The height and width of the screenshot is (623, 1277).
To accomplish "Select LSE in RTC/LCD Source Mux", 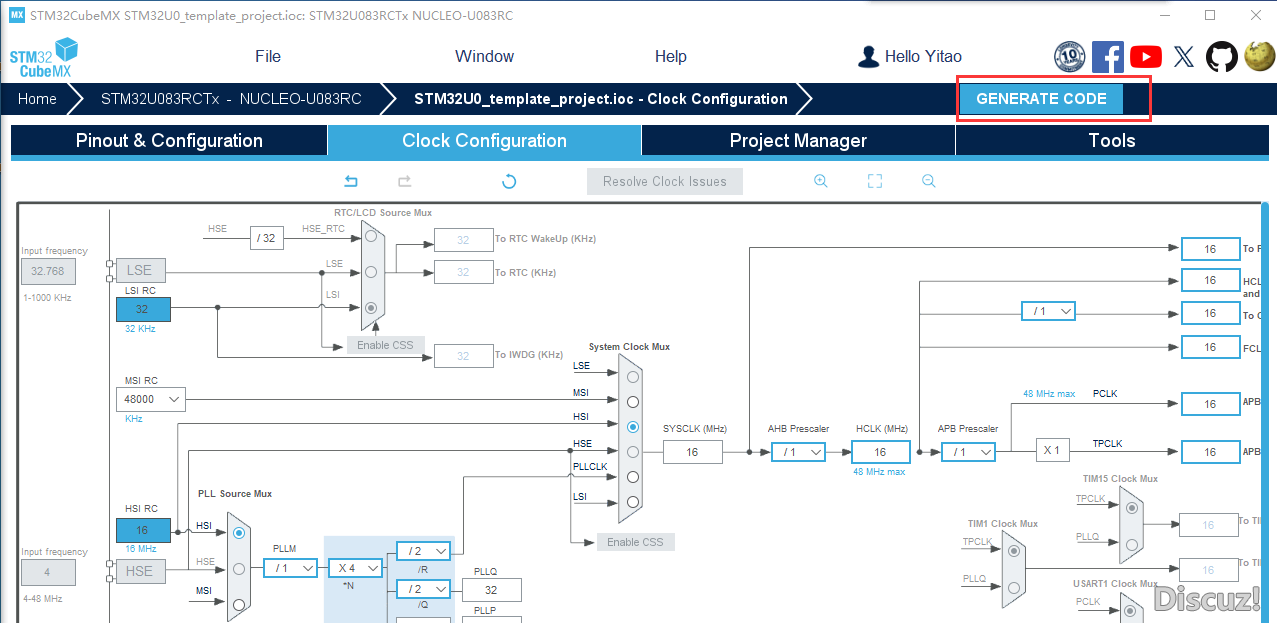I will pyautogui.click(x=372, y=272).
